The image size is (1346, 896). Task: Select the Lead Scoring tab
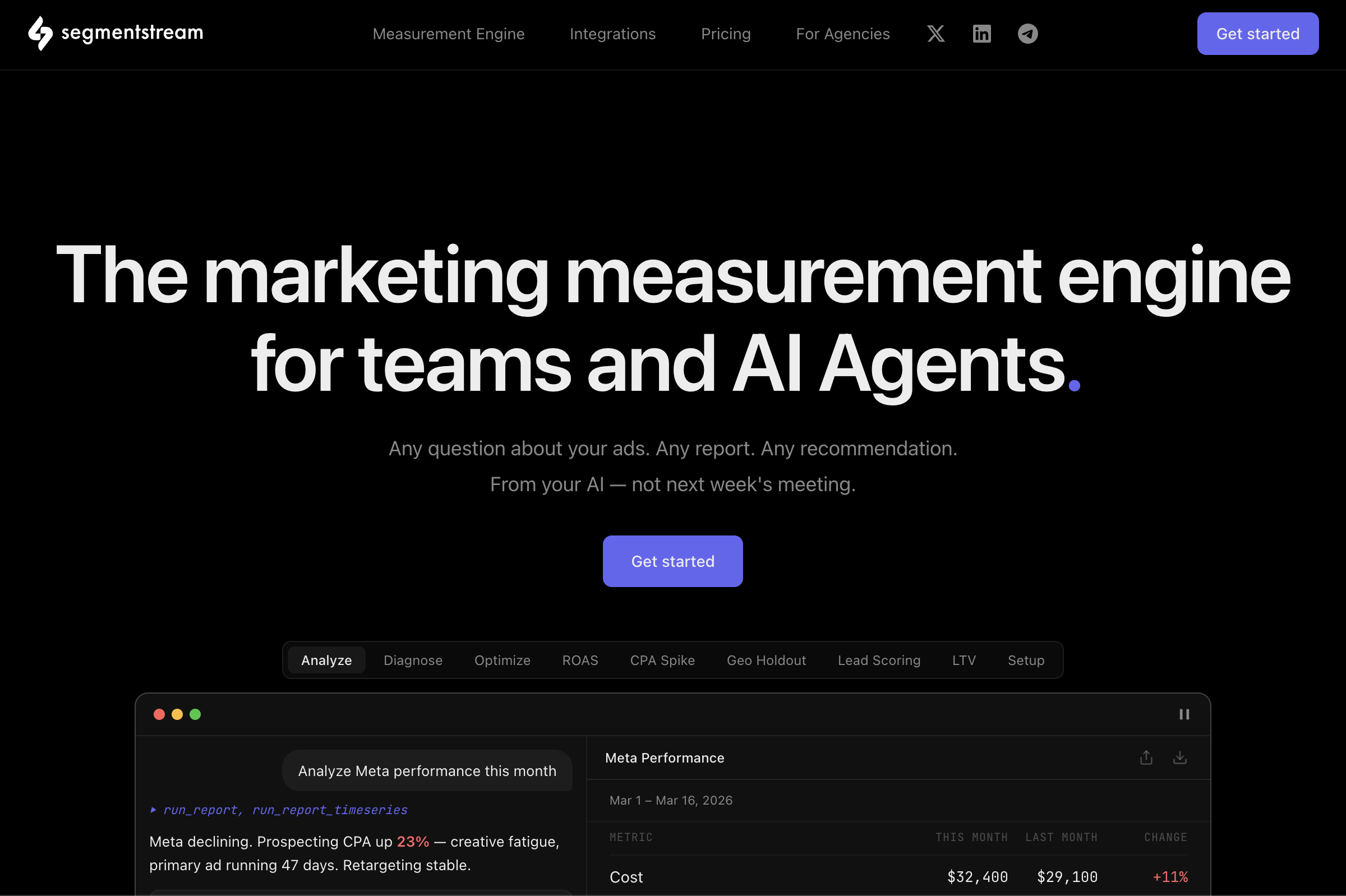(878, 660)
